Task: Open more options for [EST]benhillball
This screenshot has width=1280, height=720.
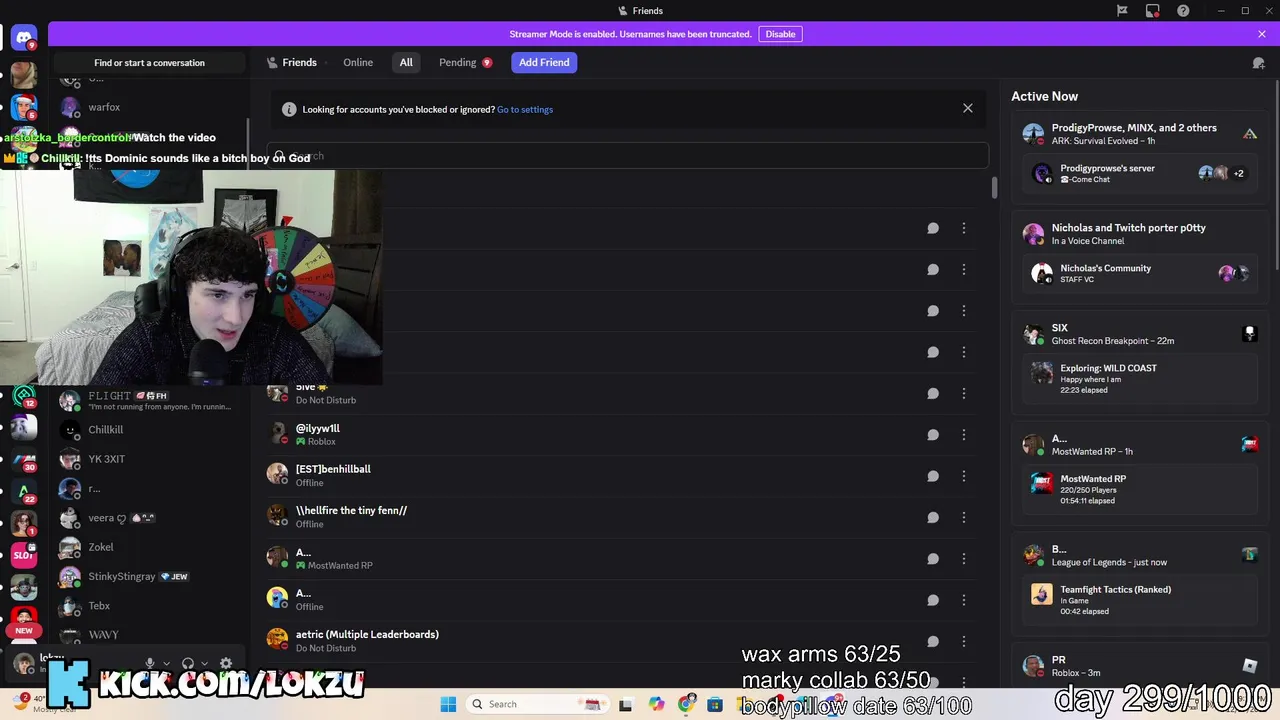Action: tap(964, 476)
